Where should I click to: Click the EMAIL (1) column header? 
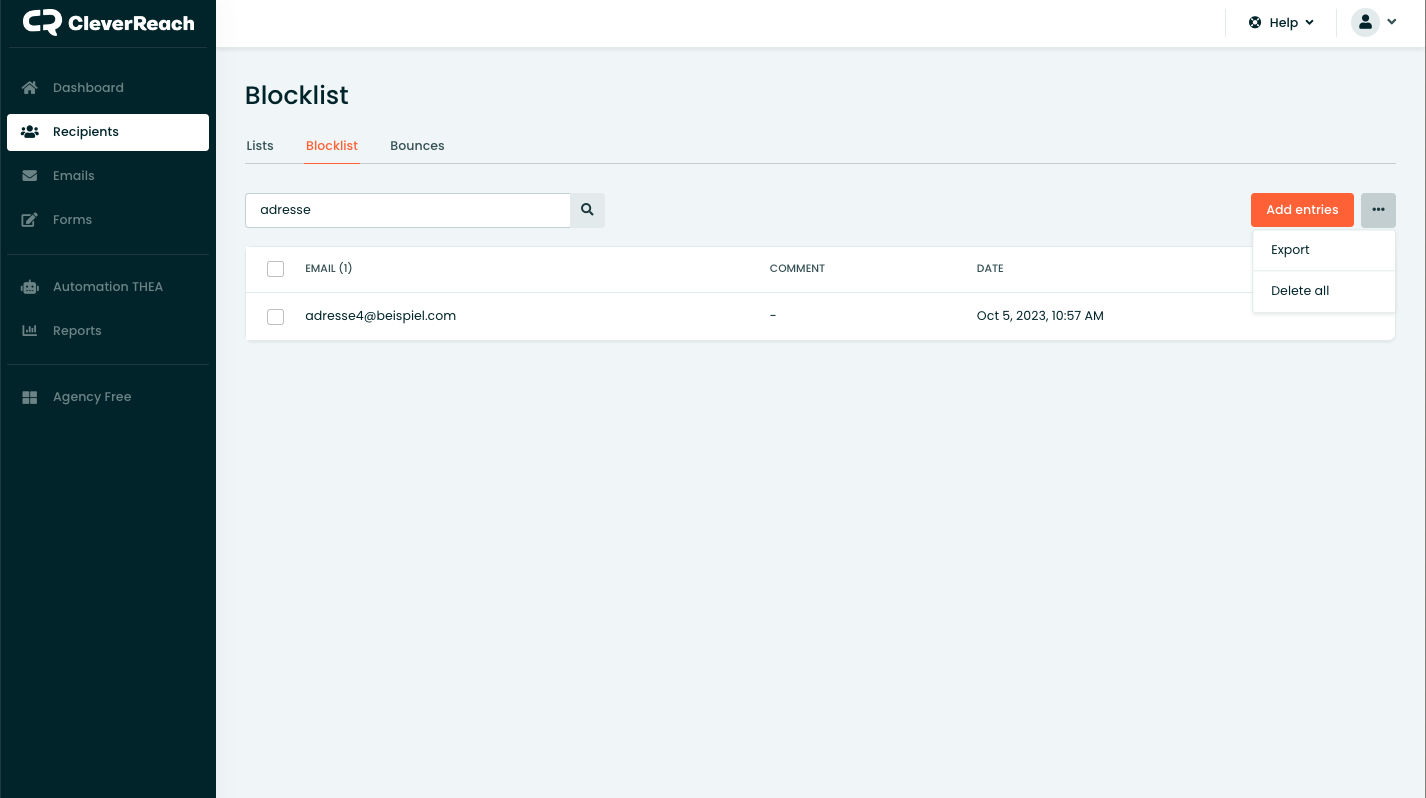click(x=329, y=269)
